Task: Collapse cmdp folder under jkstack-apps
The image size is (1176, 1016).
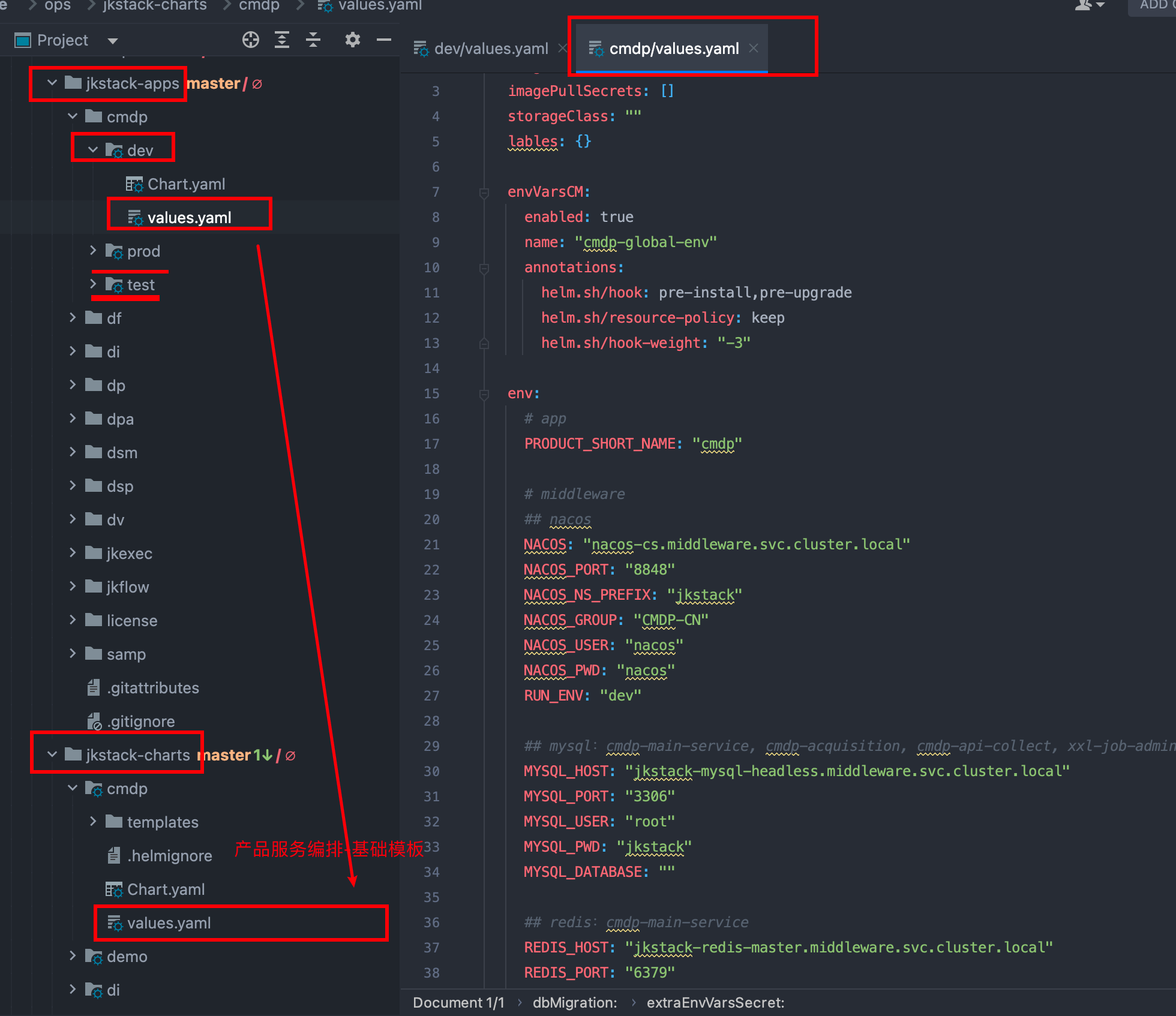Action: [73, 116]
